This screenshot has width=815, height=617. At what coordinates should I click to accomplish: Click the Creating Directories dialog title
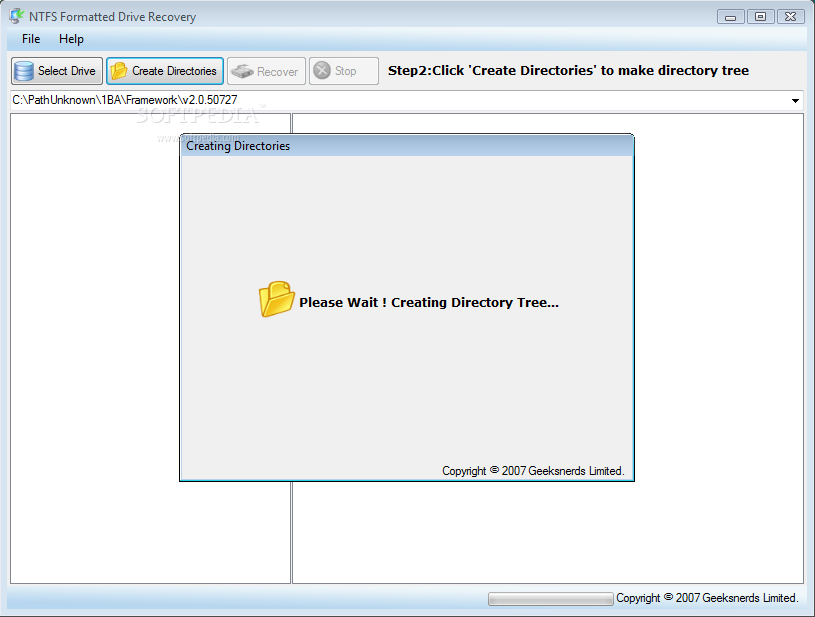[x=238, y=146]
